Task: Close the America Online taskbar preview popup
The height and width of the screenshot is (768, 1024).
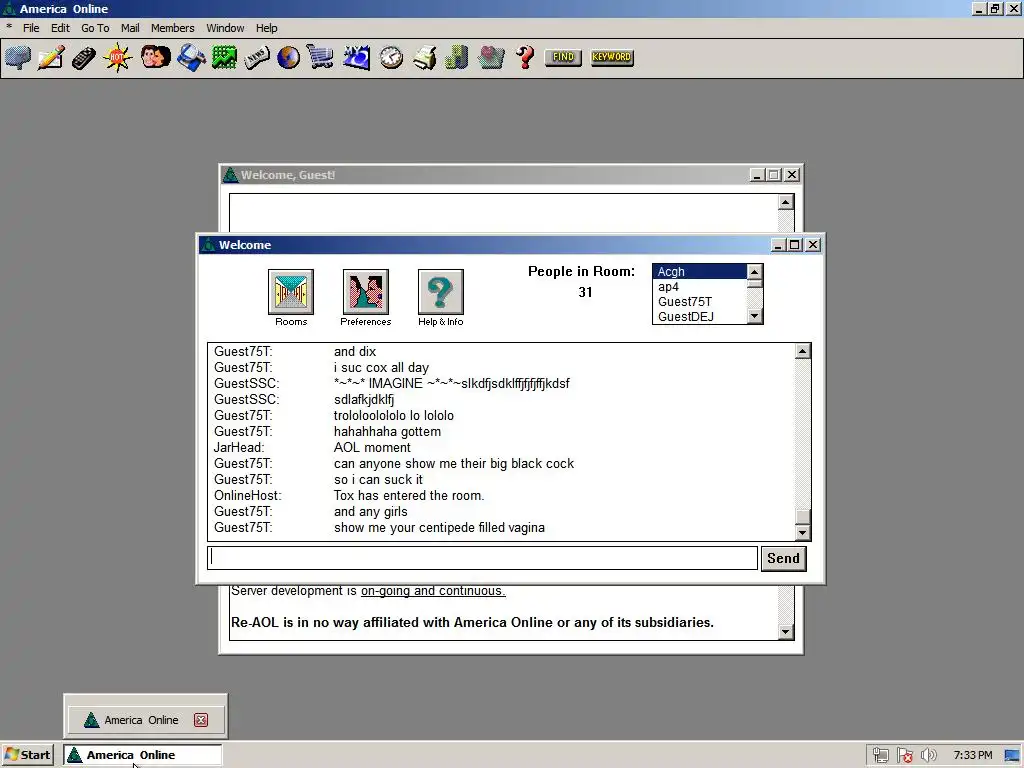Action: [x=201, y=720]
